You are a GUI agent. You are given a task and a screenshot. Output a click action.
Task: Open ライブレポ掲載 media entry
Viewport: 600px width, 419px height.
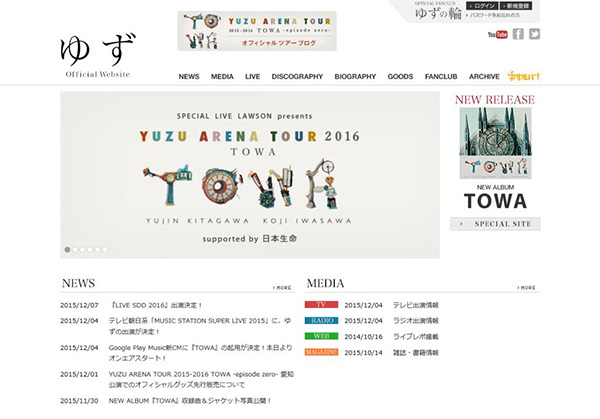tap(416, 336)
